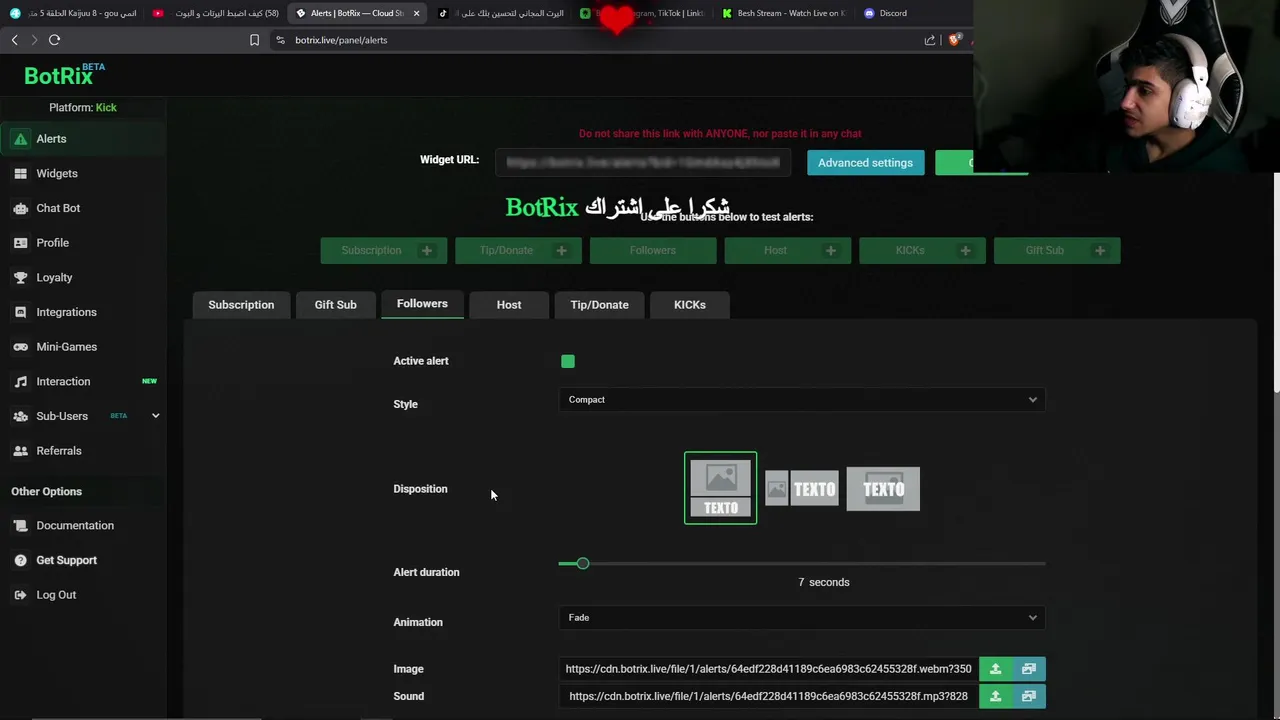Select the Followers tab
Viewport: 1280px width, 720px height.
pyautogui.click(x=422, y=304)
